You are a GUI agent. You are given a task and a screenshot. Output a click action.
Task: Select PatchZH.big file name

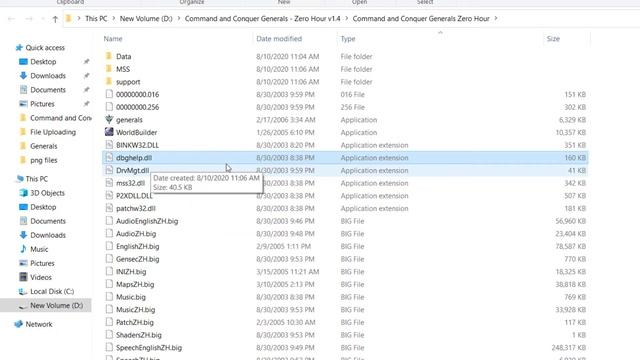click(x=135, y=322)
